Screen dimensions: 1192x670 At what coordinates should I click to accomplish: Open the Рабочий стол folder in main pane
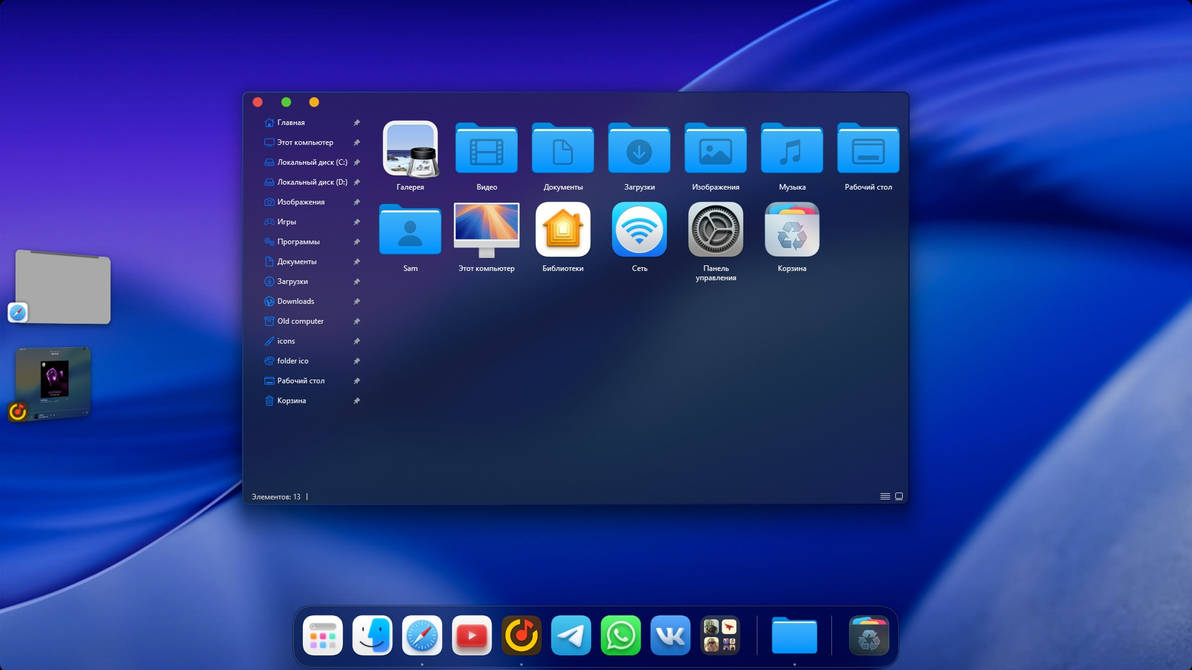(868, 148)
